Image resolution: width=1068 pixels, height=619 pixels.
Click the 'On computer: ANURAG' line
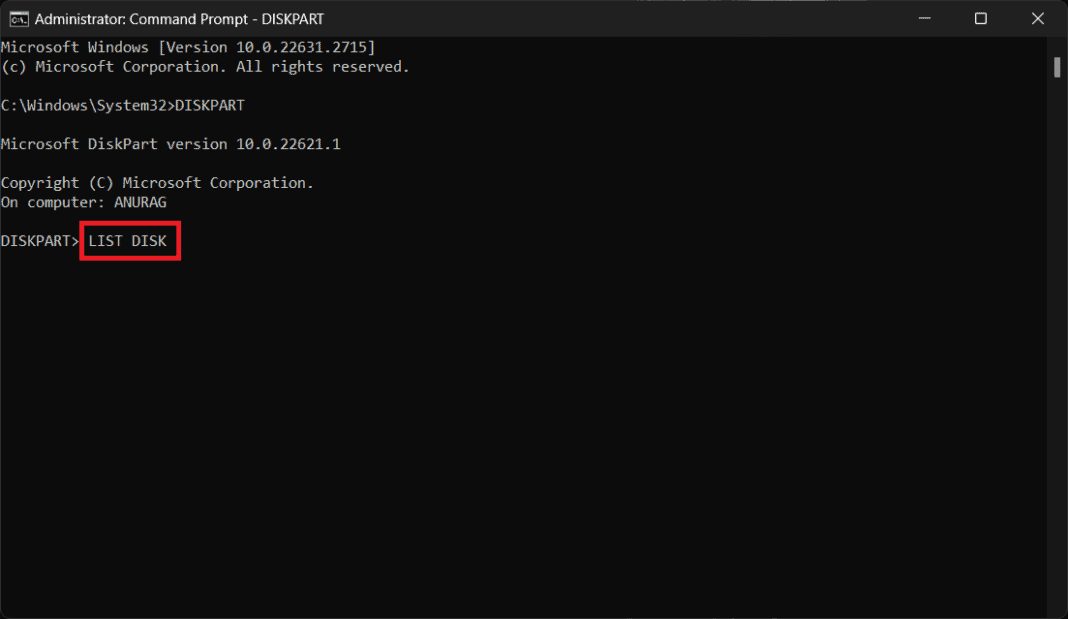coord(84,202)
